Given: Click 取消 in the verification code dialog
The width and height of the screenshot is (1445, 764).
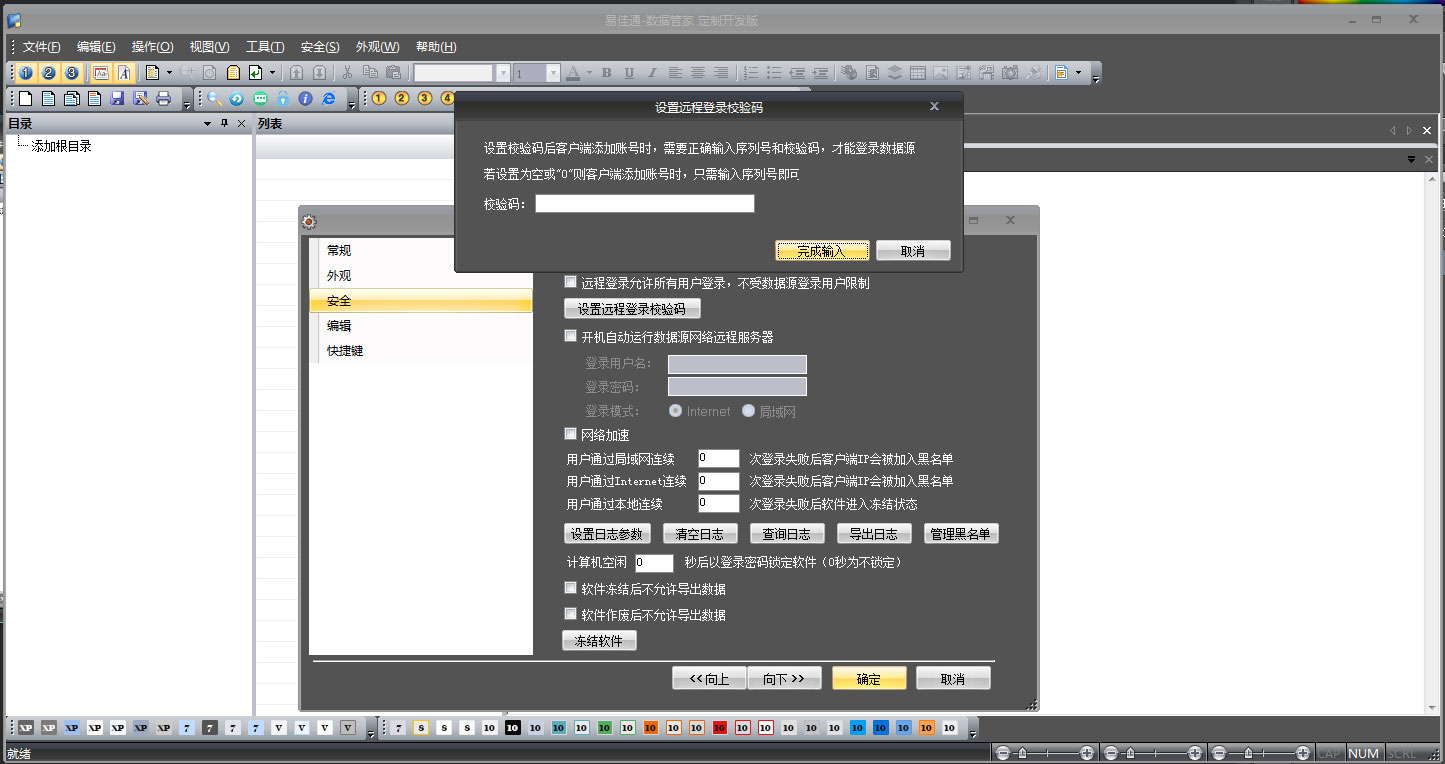Looking at the screenshot, I should (913, 251).
